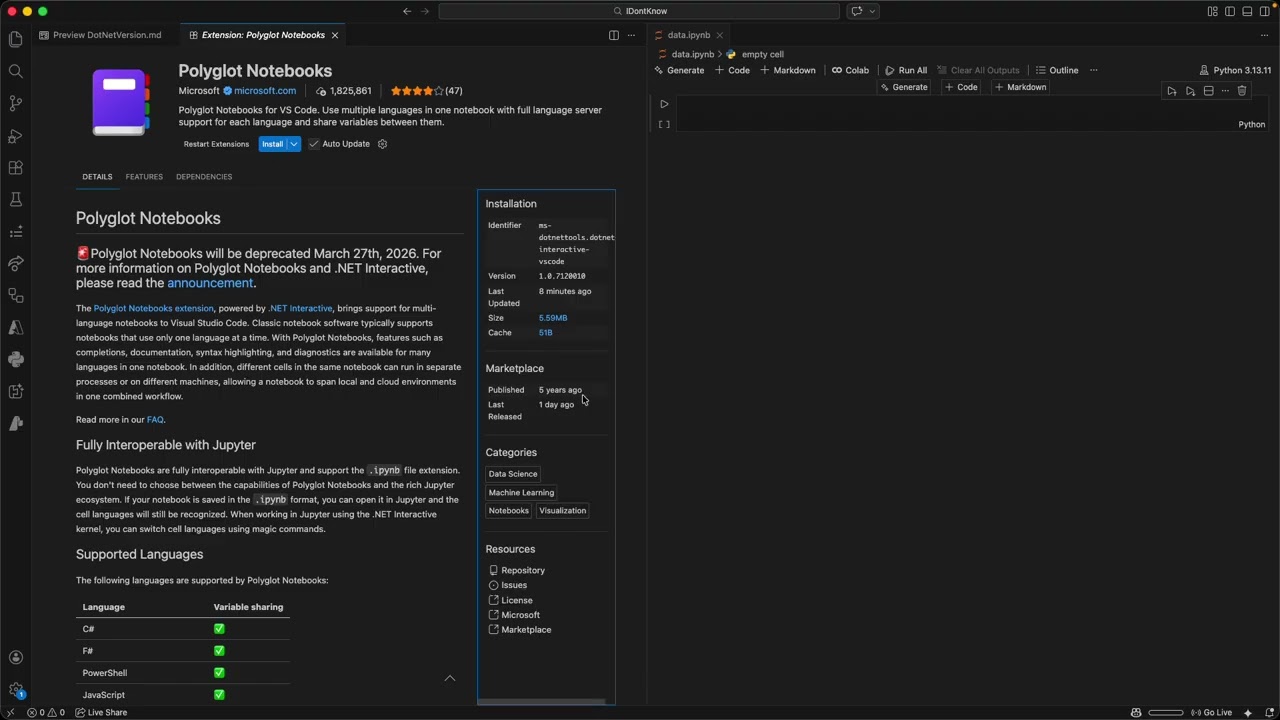1280x720 pixels.
Task: Open the Copilot chat dropdown in title bar
Action: point(873,11)
